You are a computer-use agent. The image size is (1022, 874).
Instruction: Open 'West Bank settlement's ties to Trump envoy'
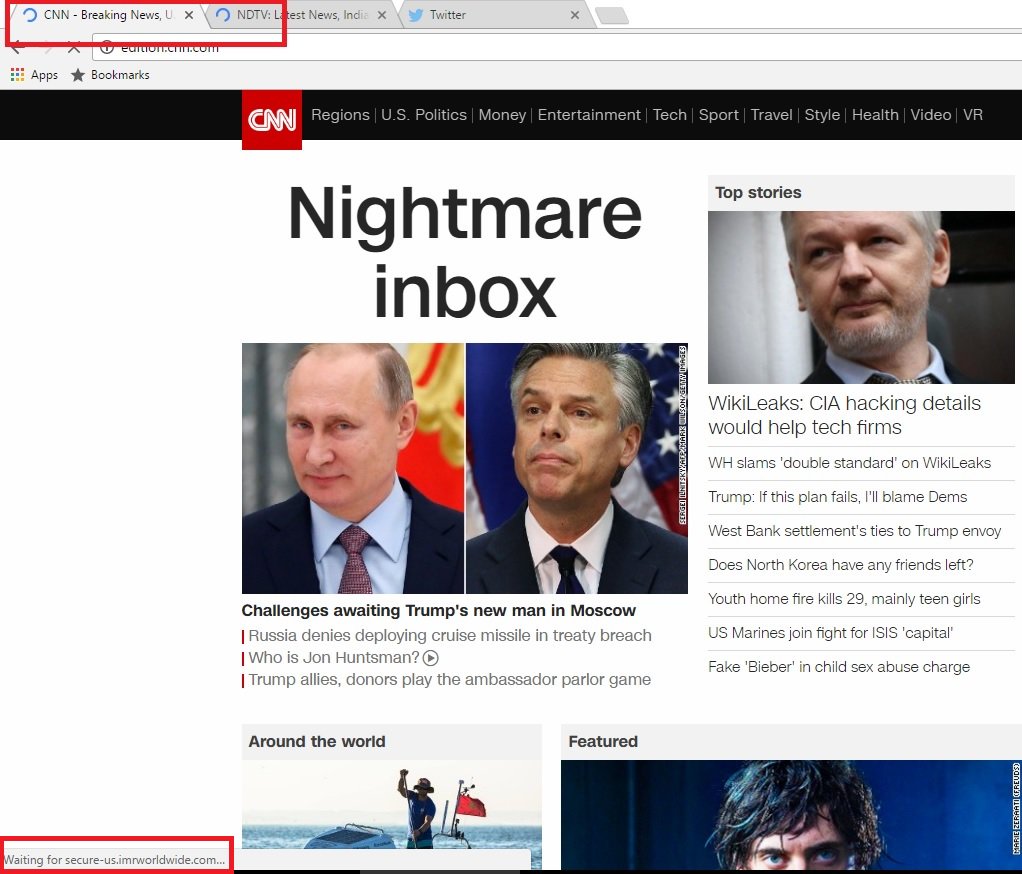pos(854,531)
